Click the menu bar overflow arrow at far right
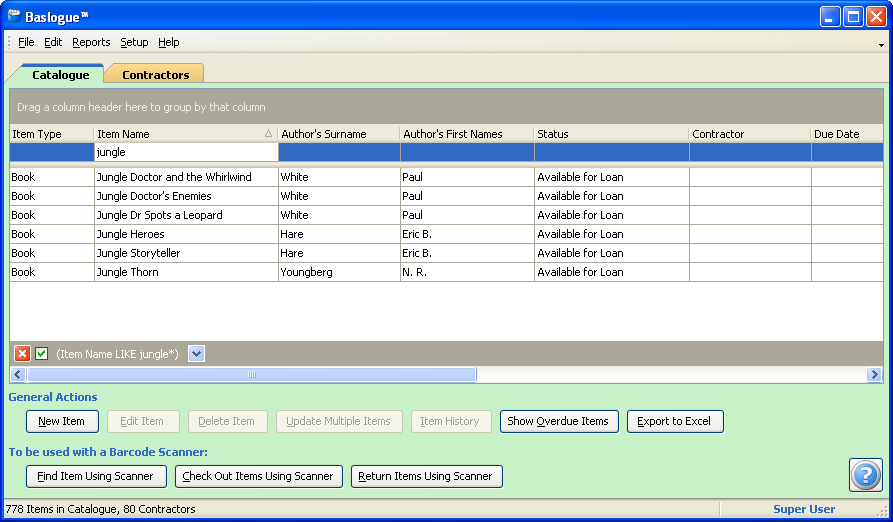This screenshot has width=893, height=522. pos(881,45)
